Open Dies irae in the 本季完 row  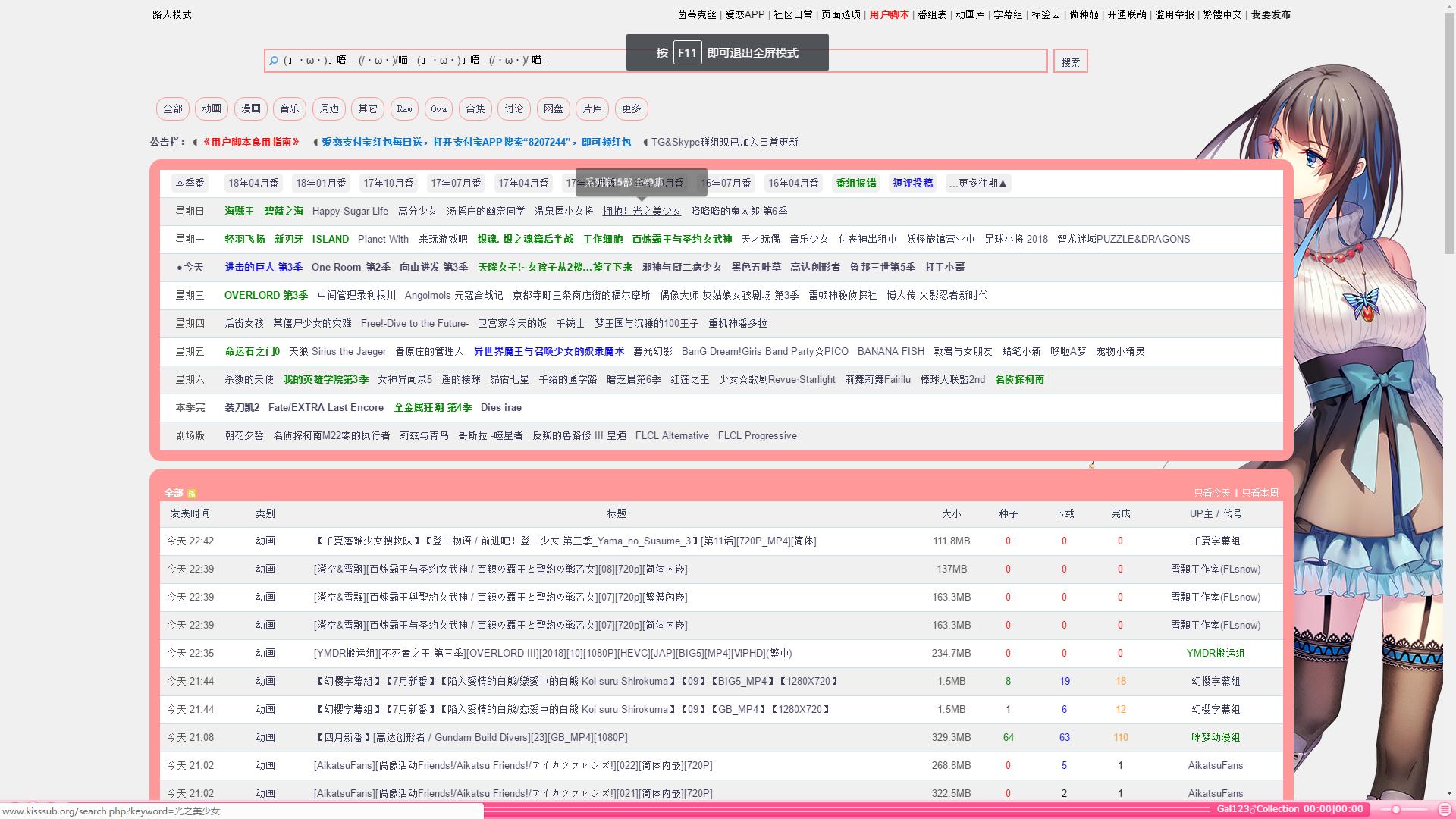pos(501,407)
